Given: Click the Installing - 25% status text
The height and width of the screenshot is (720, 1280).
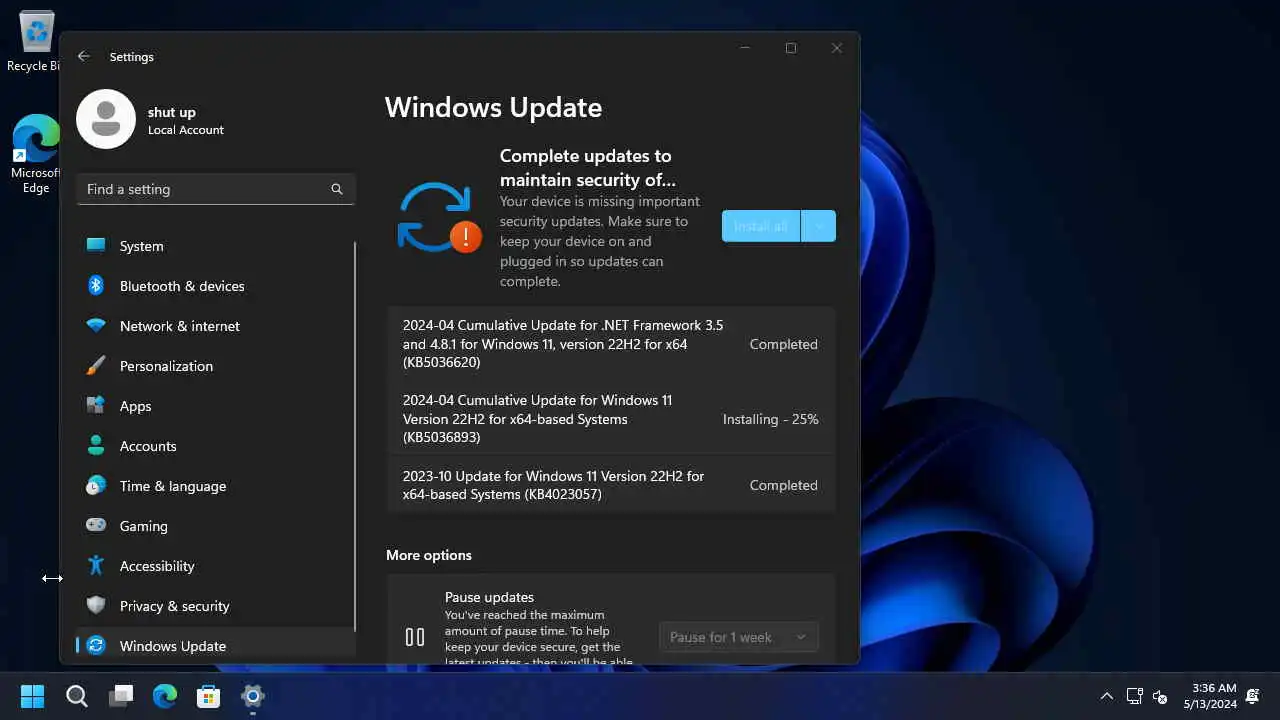Looking at the screenshot, I should (771, 419).
